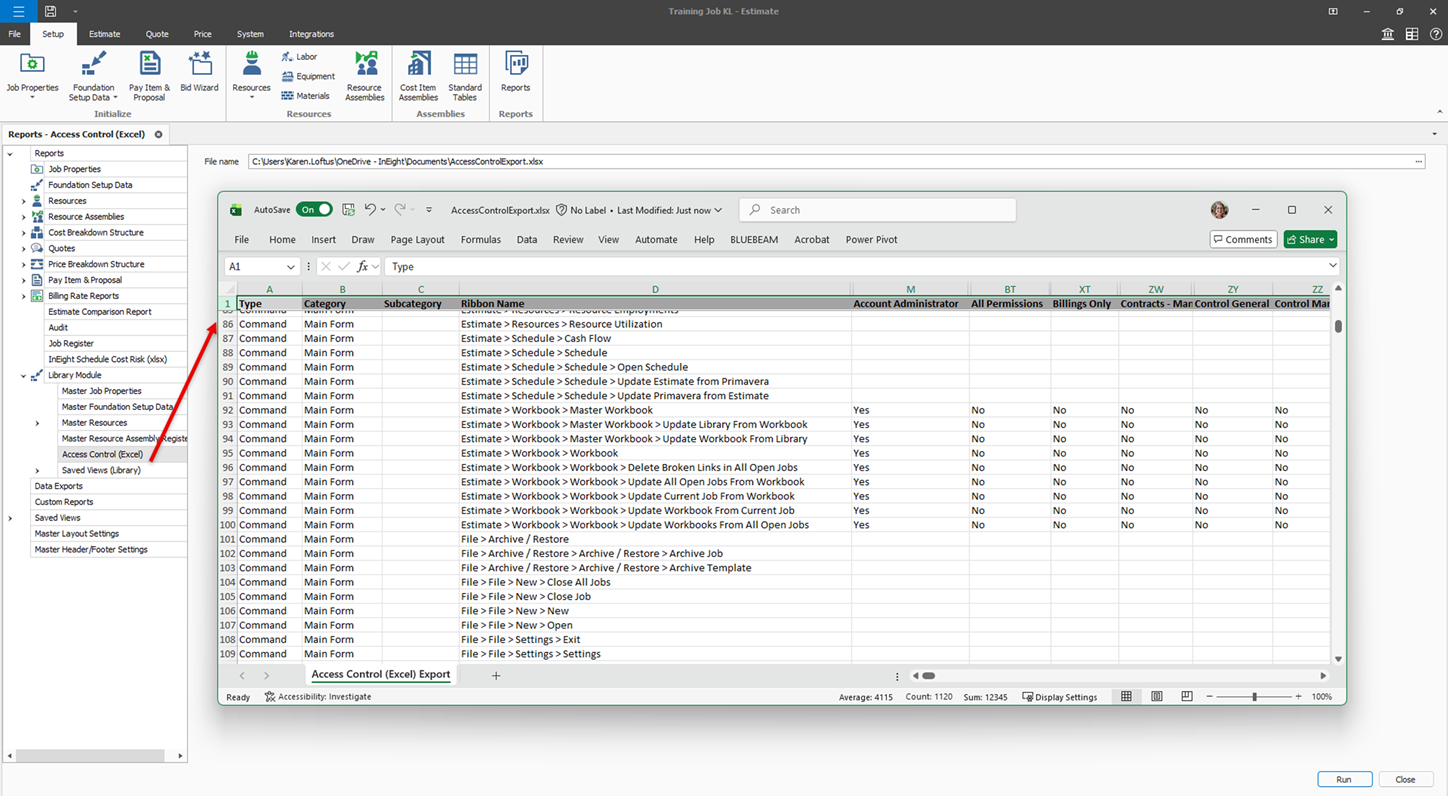This screenshot has height=796, width=1448.
Task: Open Job Properties in the ribbon
Action: (x=32, y=75)
